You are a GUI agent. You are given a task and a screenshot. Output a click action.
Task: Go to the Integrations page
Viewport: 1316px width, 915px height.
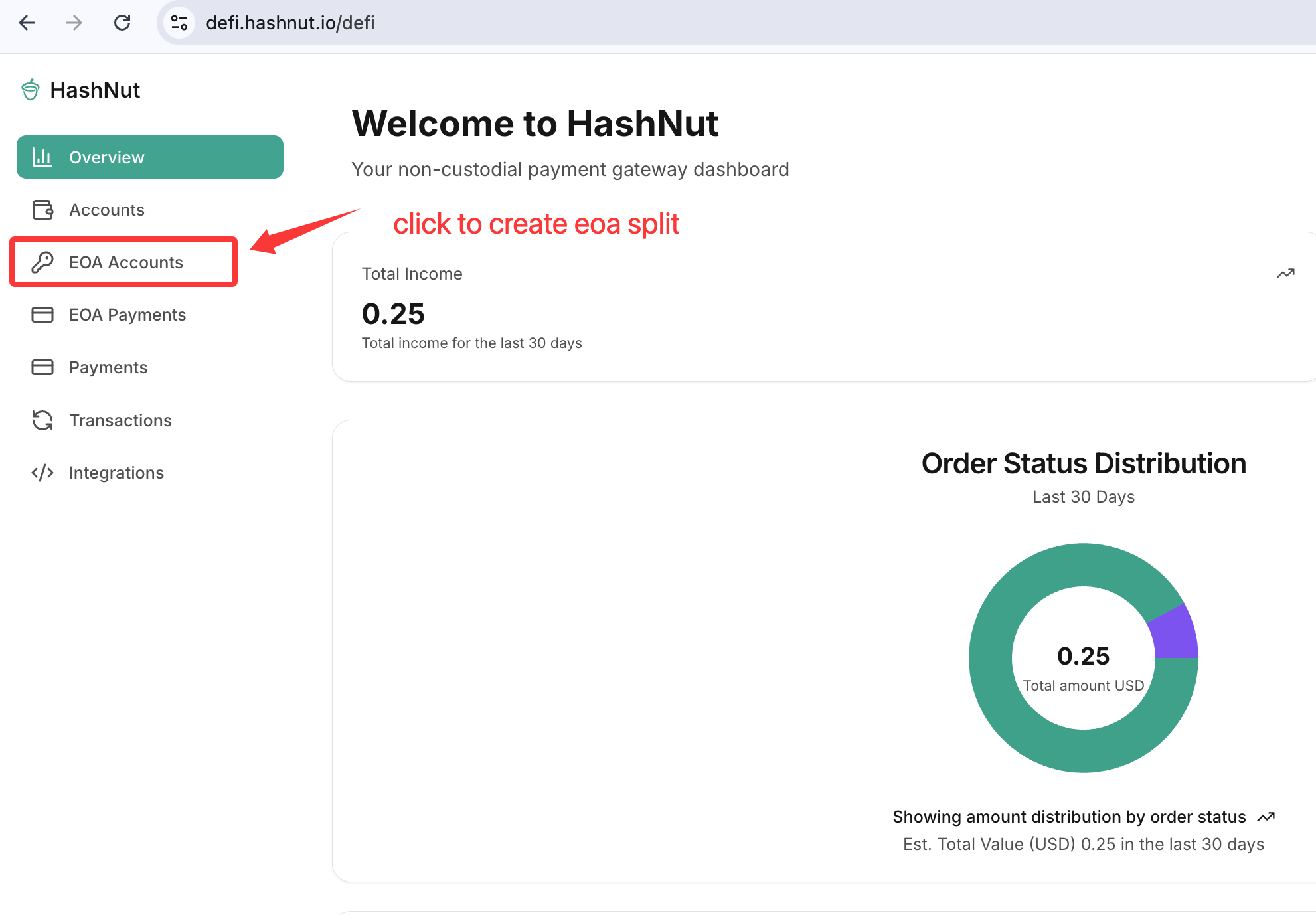pyautogui.click(x=150, y=473)
